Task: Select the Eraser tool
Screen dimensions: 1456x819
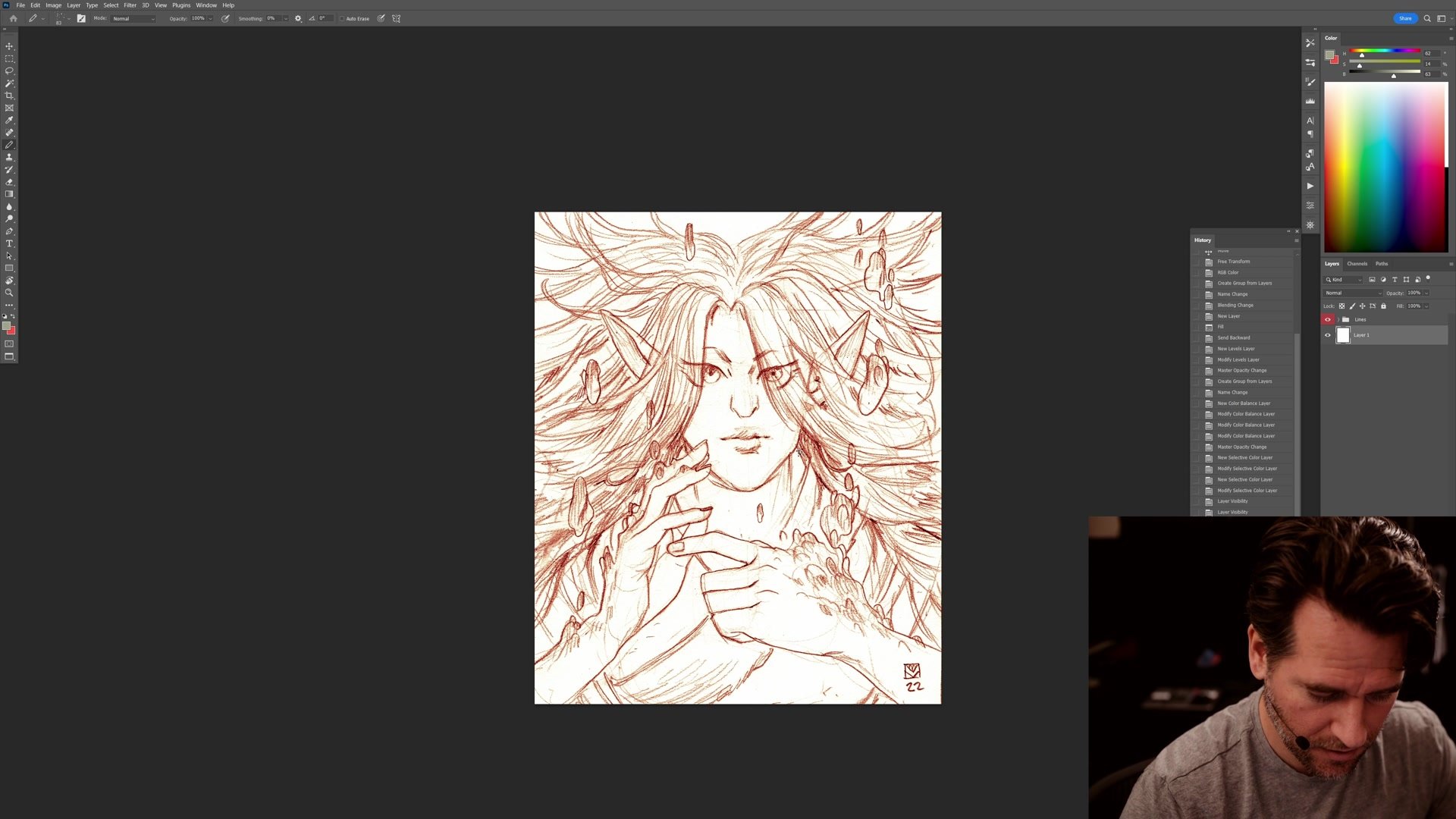Action: (9, 182)
